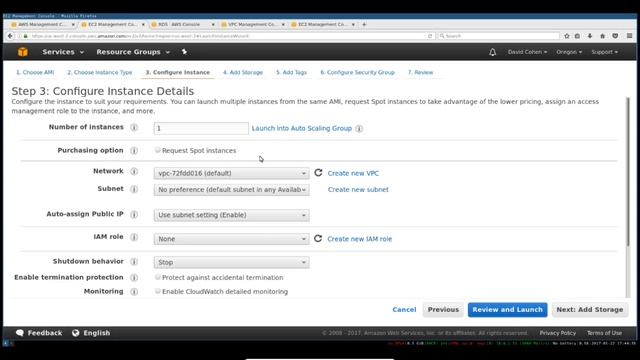Viewport: 640px width, 360px height.
Task: Enable Request Spot instances checkbox
Action: (158, 150)
